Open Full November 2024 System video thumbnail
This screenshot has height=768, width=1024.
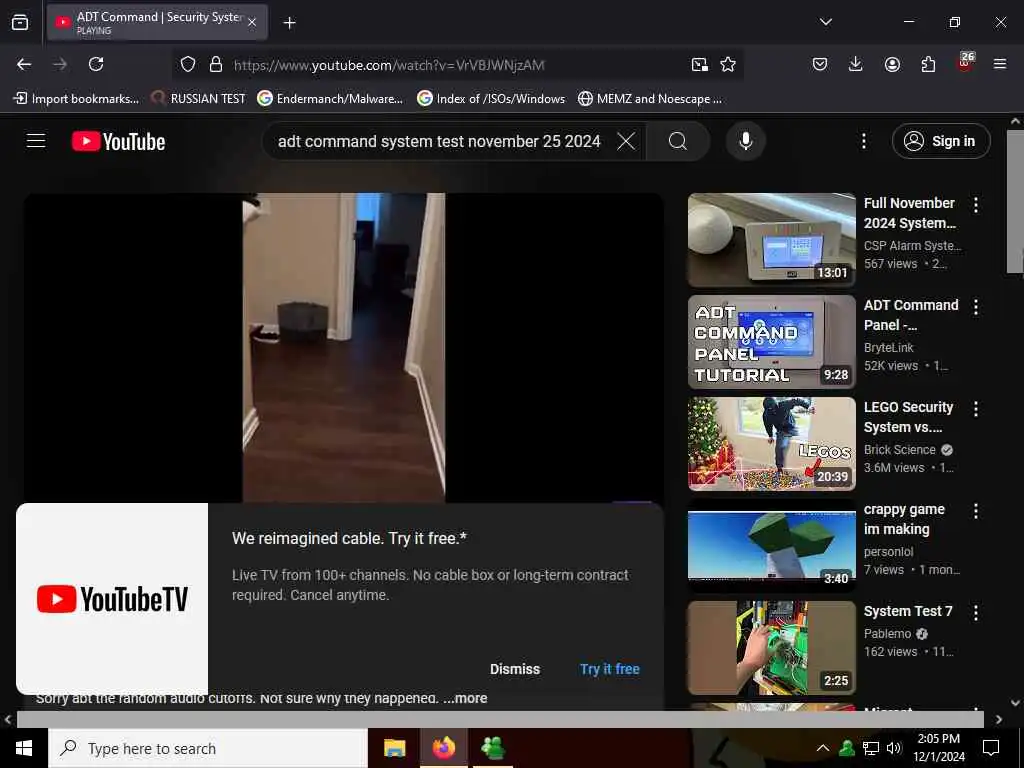[x=771, y=240]
